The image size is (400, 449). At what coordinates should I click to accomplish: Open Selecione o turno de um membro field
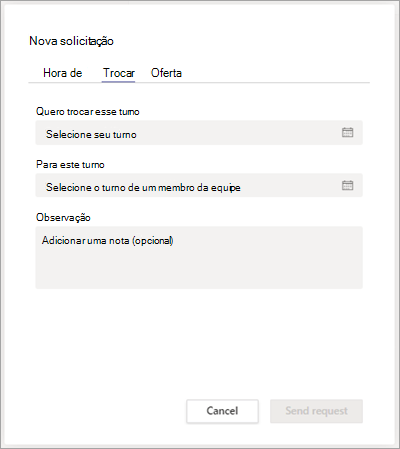(x=199, y=185)
